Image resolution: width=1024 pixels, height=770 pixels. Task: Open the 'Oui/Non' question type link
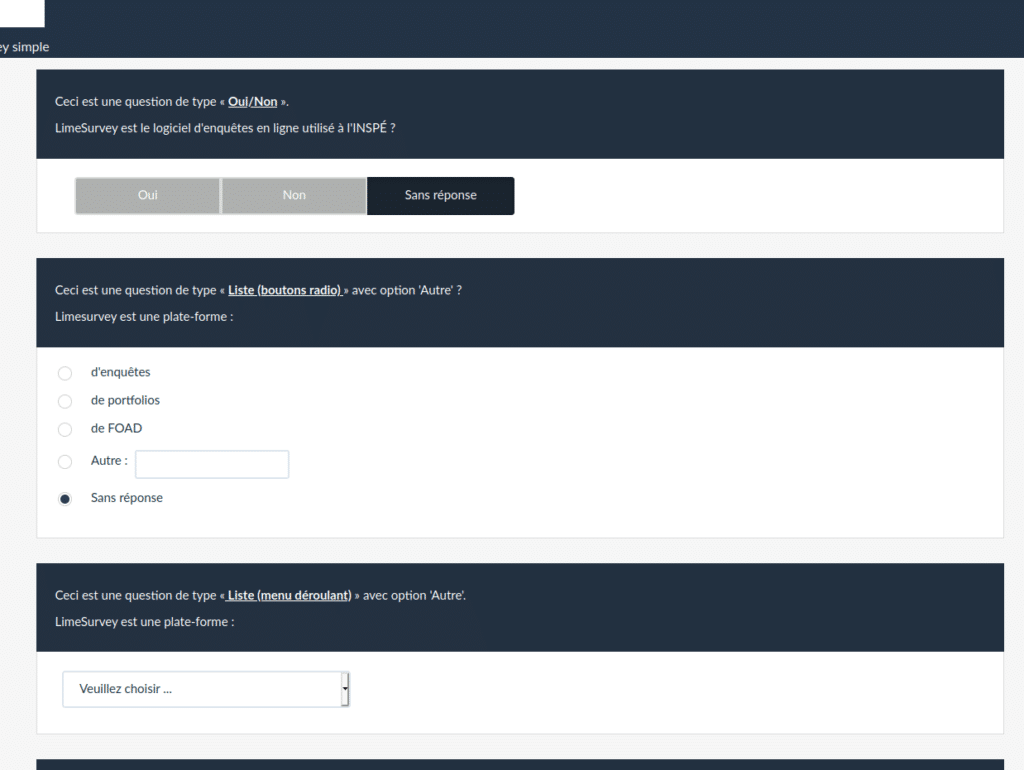coord(253,102)
